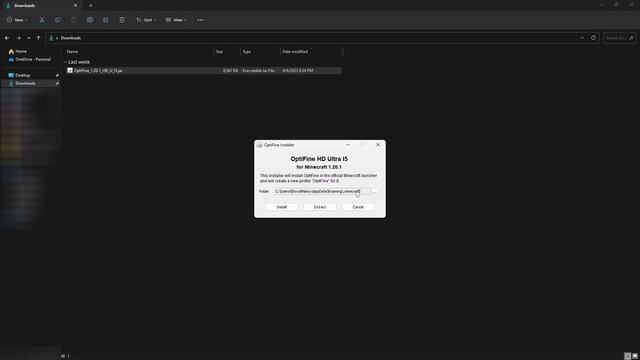
Task: Sort by the Type column header
Action: coord(247,52)
